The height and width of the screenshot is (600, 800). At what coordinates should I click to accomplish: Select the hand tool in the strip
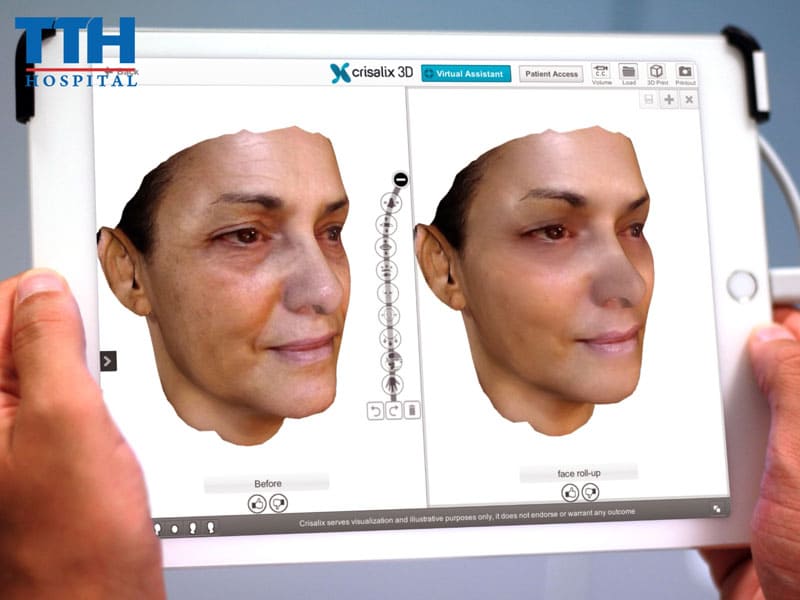pyautogui.click(x=392, y=384)
